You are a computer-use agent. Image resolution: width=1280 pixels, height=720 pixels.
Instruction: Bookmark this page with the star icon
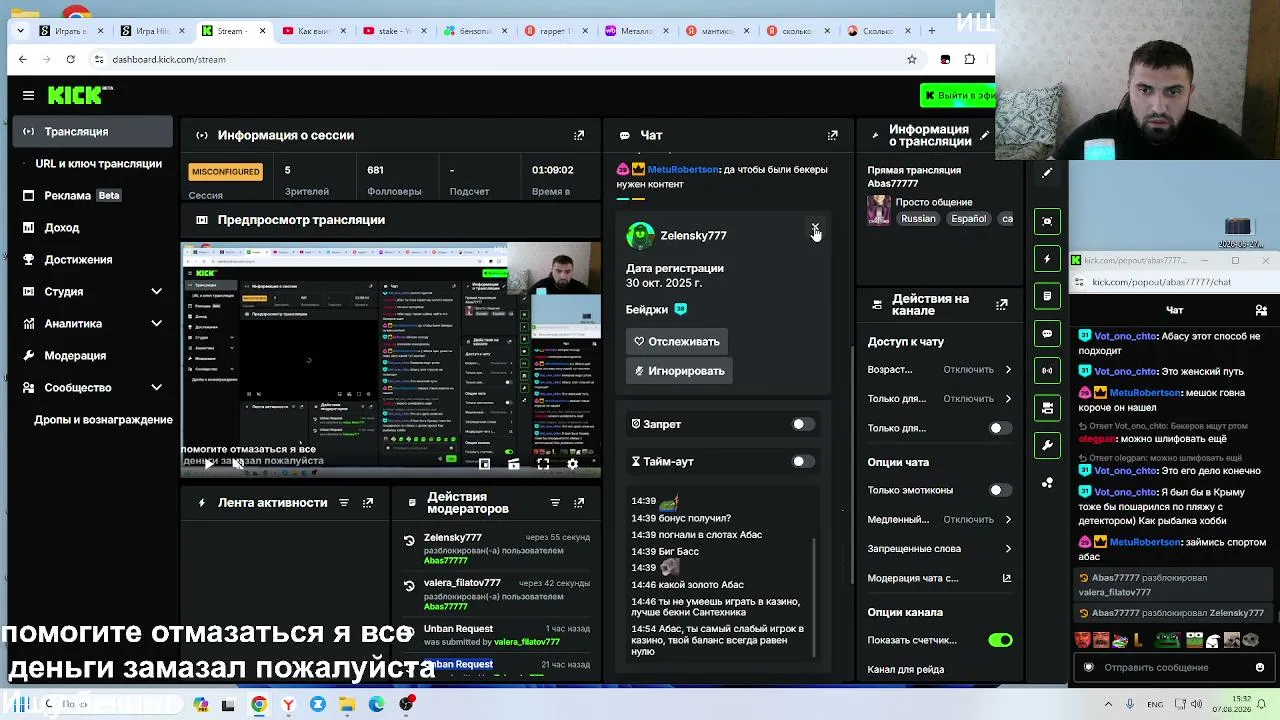(x=912, y=59)
